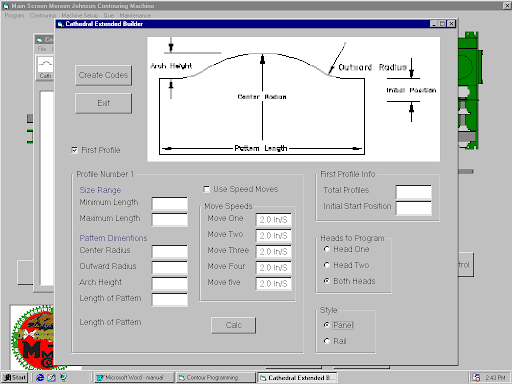Select the Cathedral pattern thumbnail icon
This screenshot has height=384, width=512.
(x=45, y=68)
